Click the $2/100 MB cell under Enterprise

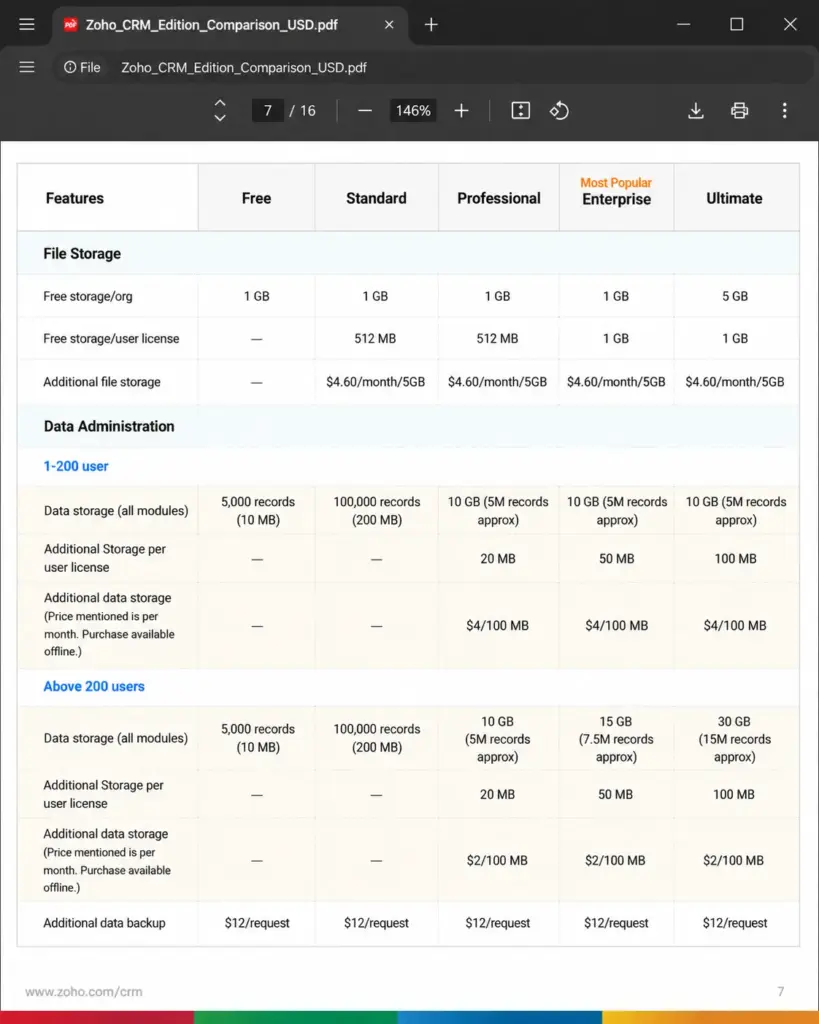coord(615,861)
